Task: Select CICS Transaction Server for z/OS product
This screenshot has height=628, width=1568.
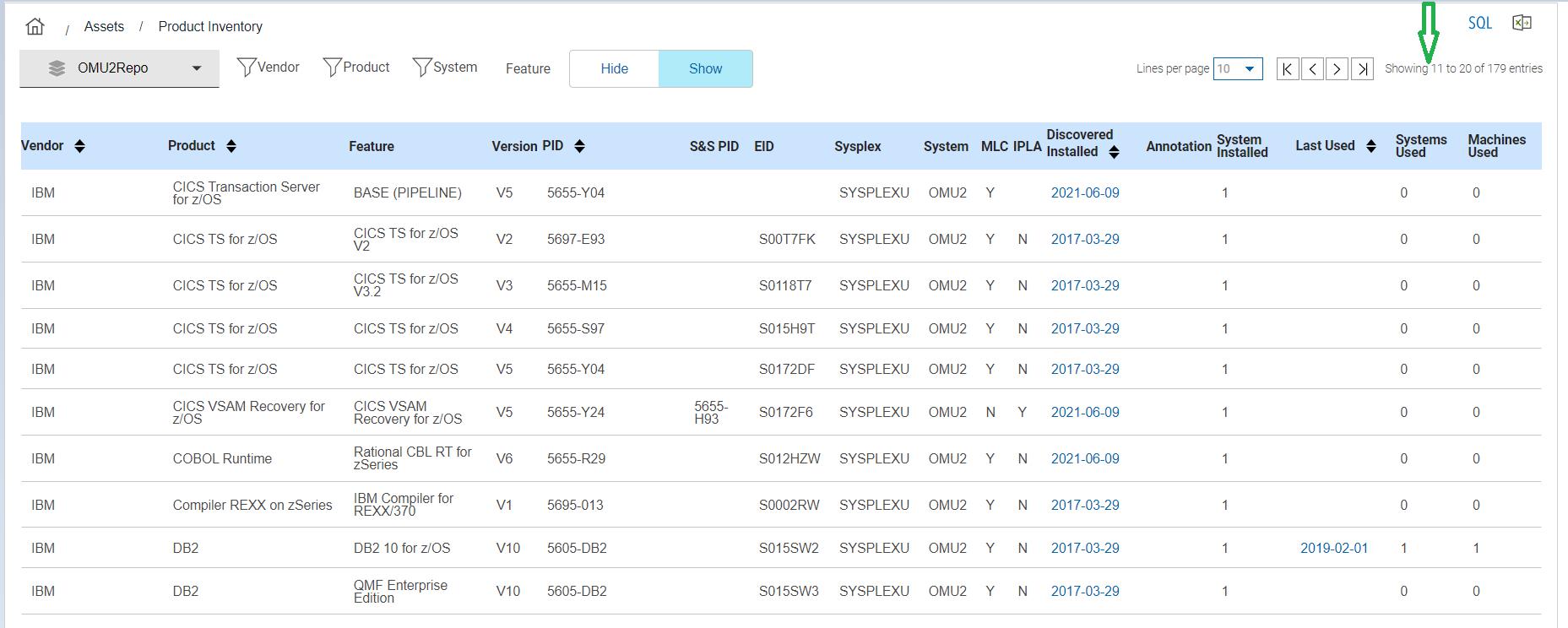Action: [x=247, y=193]
